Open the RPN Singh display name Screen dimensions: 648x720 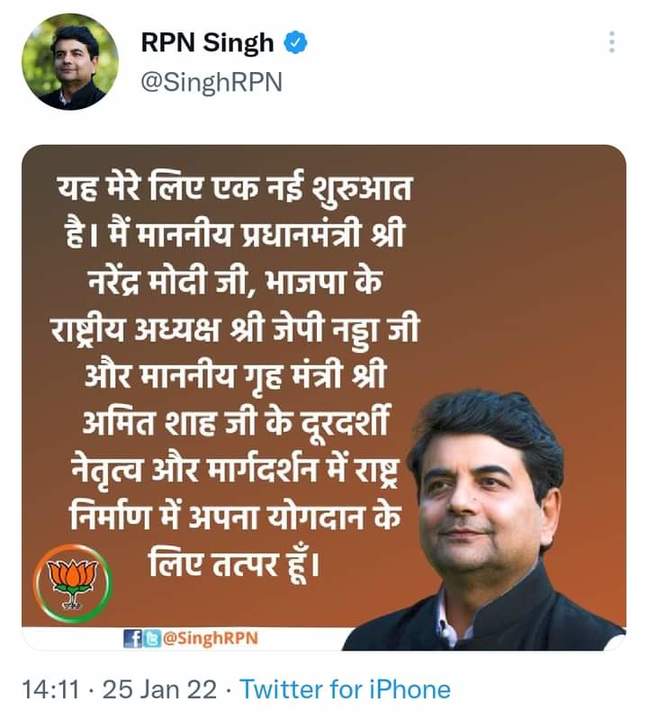207,43
